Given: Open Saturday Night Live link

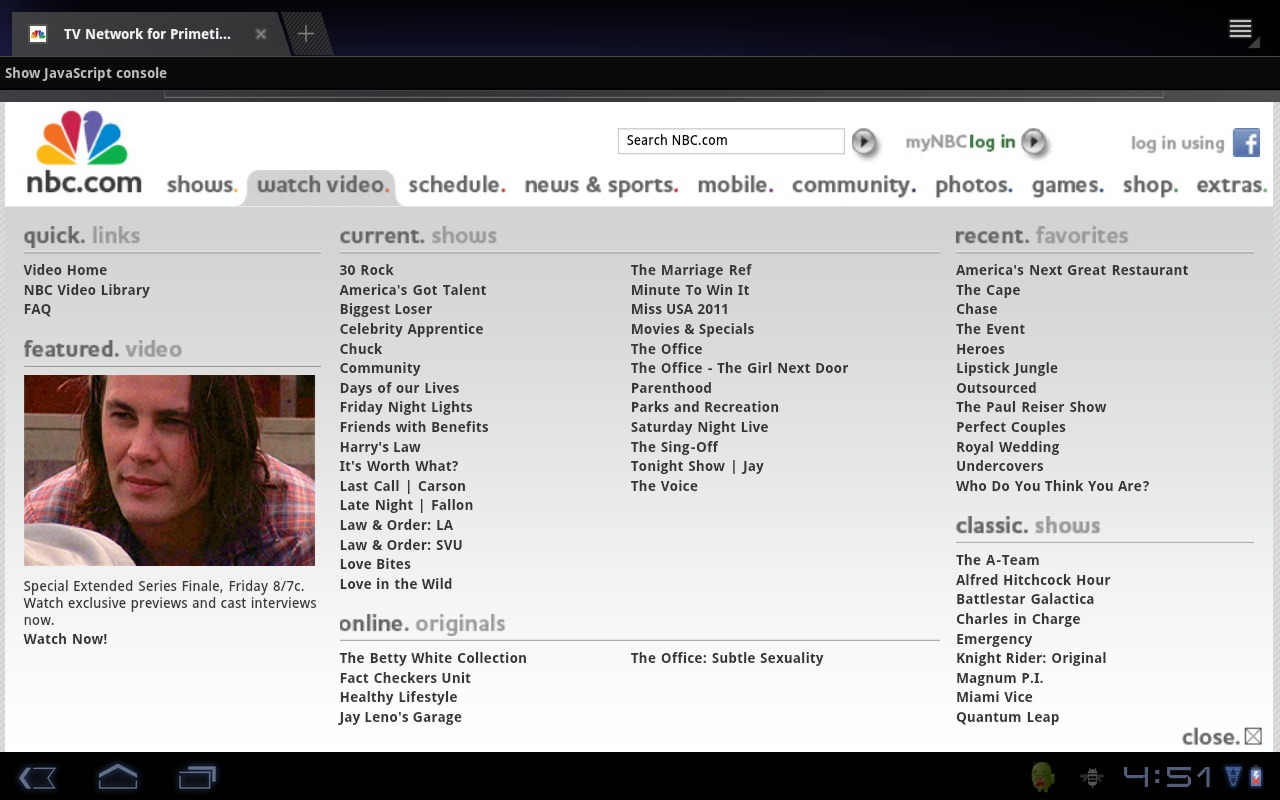Looking at the screenshot, I should [700, 427].
